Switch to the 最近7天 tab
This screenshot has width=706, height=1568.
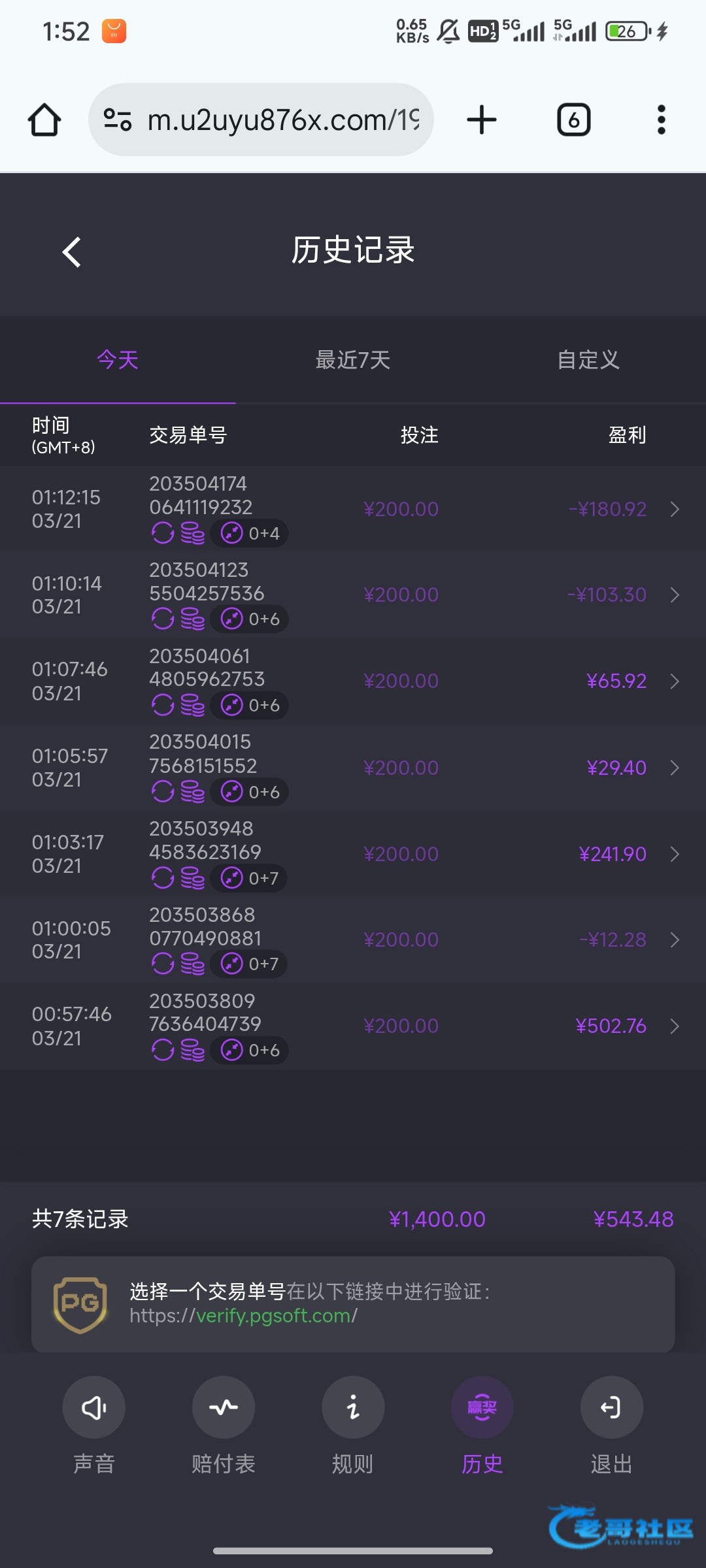coord(353,360)
